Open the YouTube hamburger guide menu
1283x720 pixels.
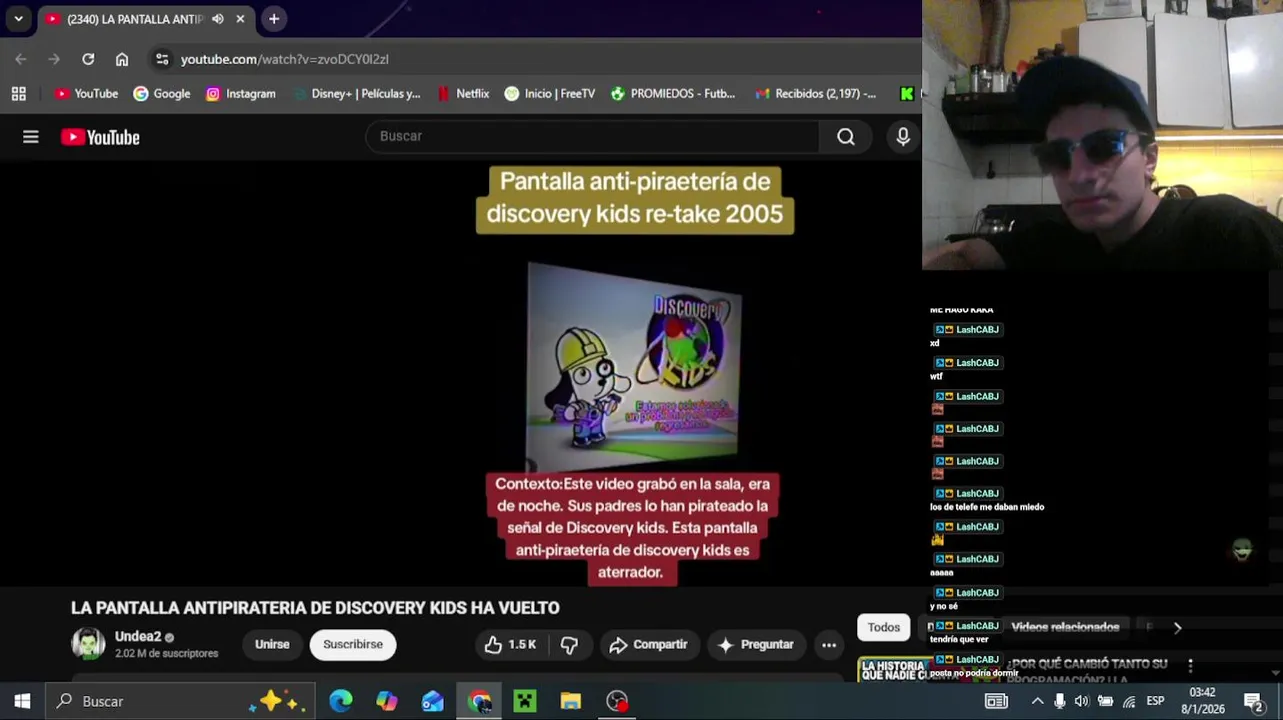31,137
